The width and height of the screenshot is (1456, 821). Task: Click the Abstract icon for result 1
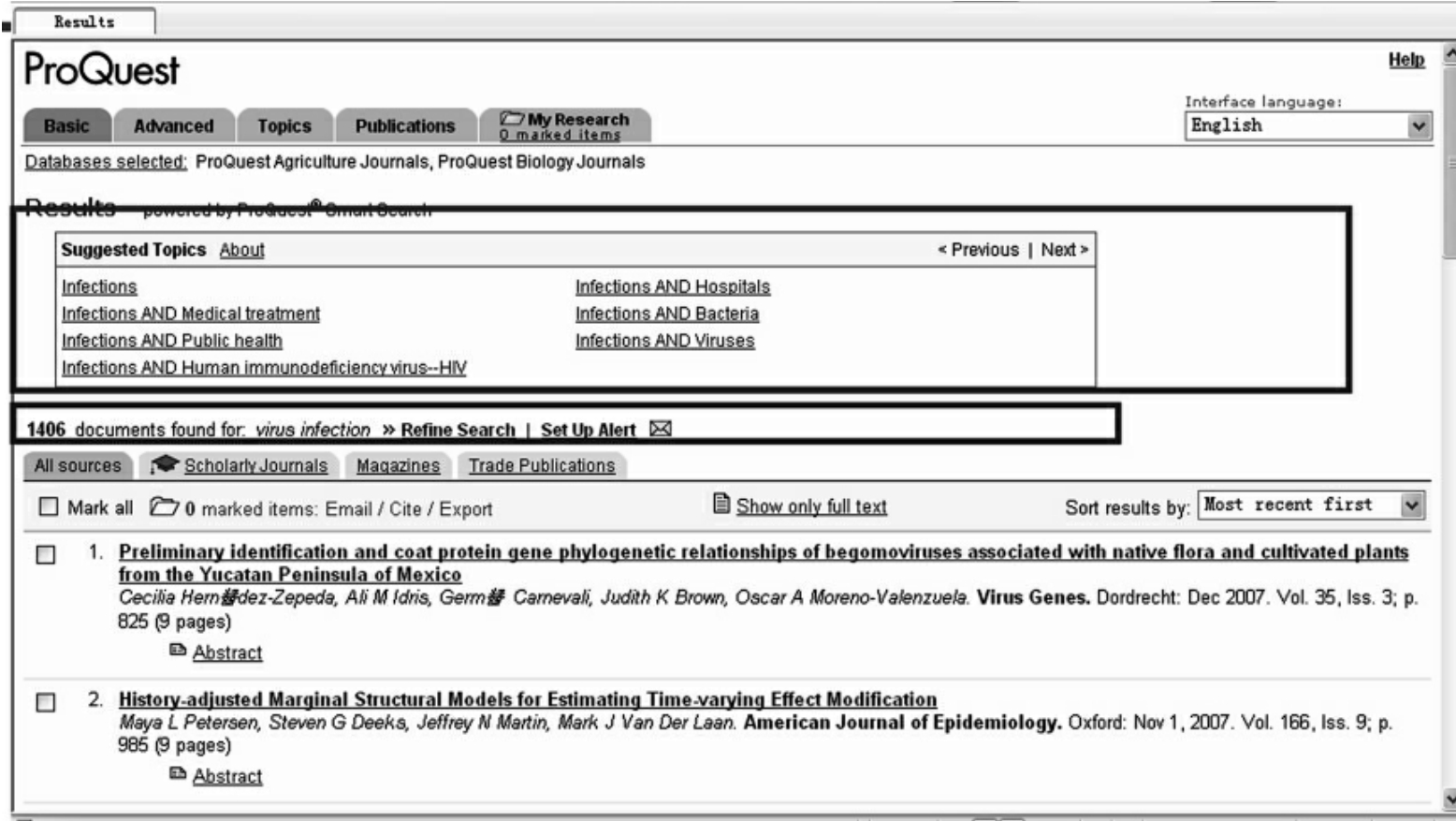point(178,650)
